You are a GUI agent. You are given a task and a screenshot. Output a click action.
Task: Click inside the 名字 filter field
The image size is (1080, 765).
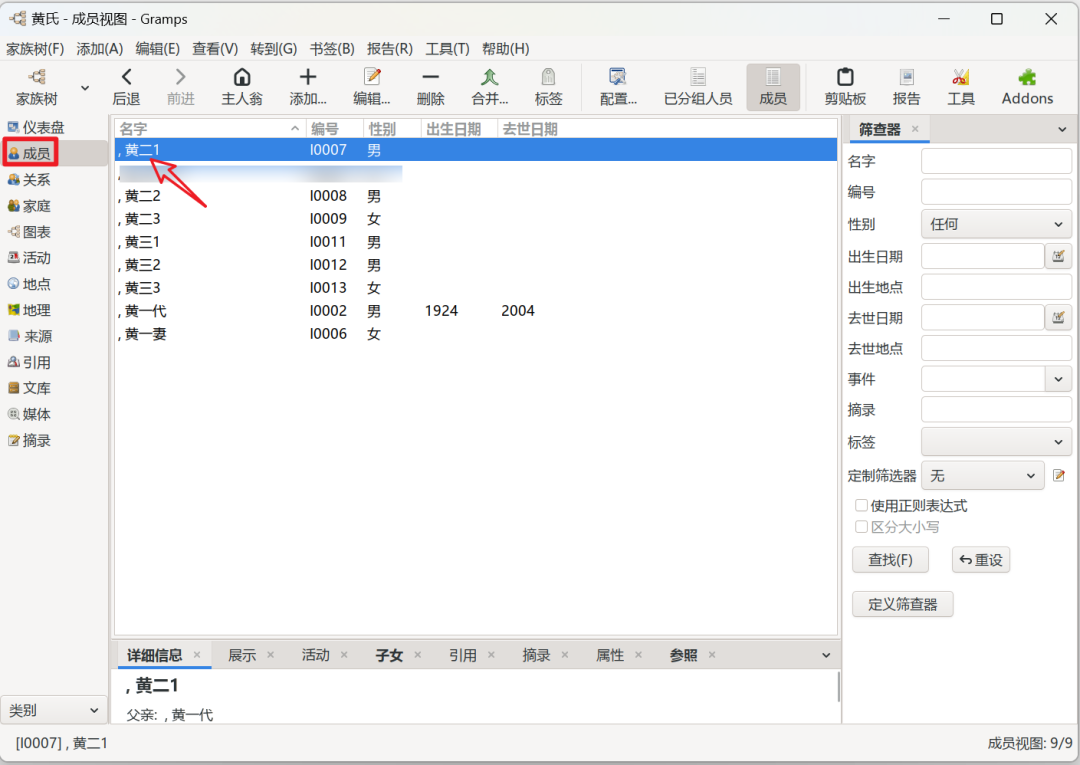(996, 160)
